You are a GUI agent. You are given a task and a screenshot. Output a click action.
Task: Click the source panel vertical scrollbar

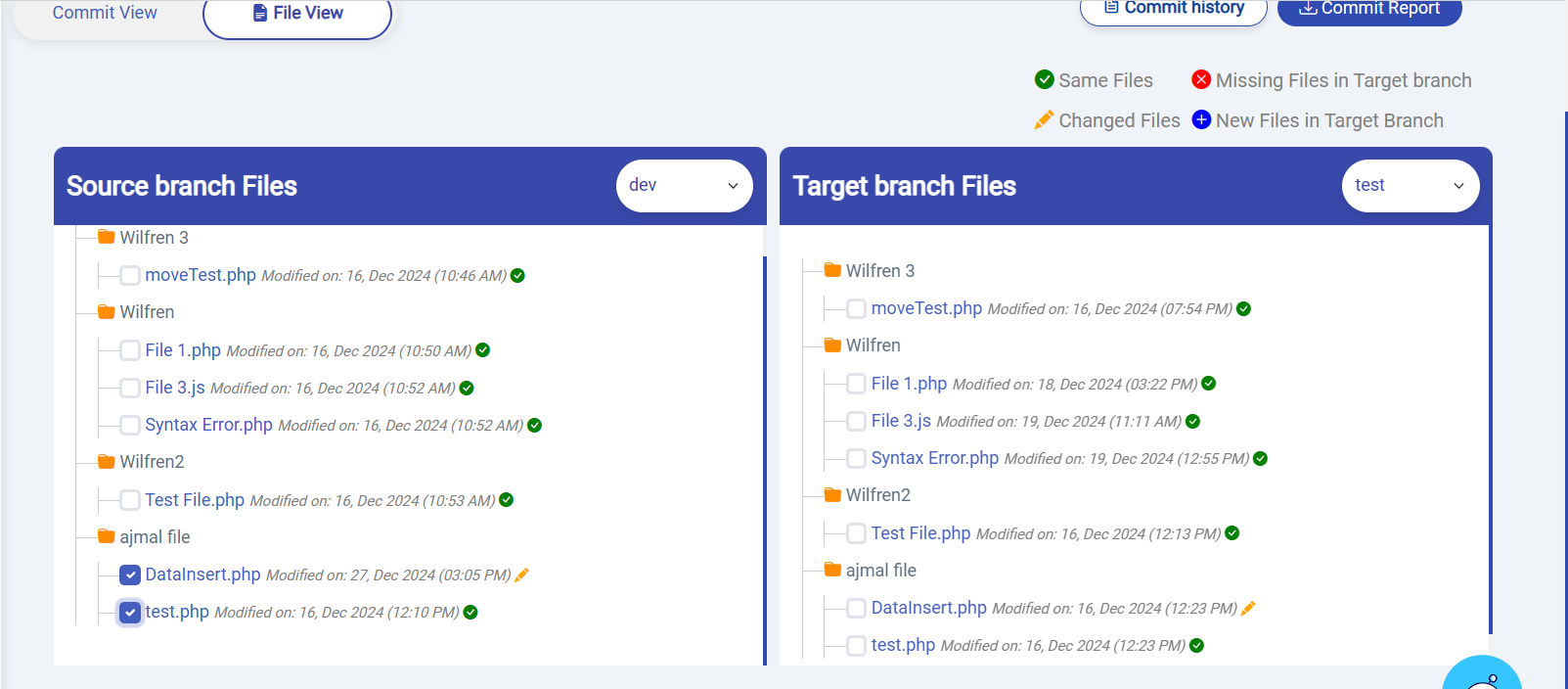click(x=764, y=460)
